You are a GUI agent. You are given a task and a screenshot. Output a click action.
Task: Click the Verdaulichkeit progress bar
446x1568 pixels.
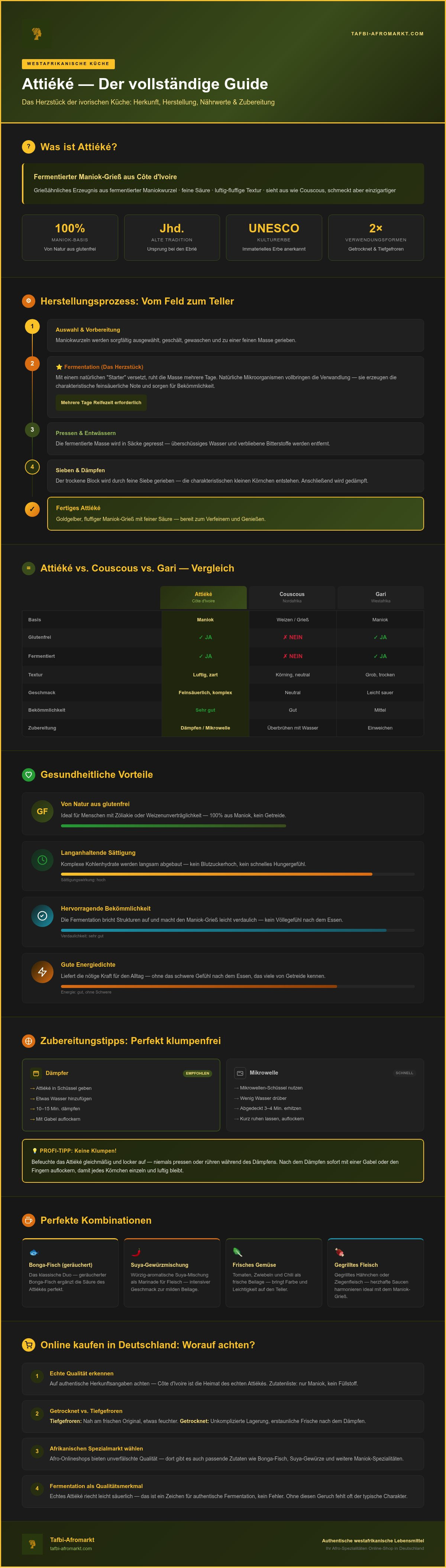238,930
